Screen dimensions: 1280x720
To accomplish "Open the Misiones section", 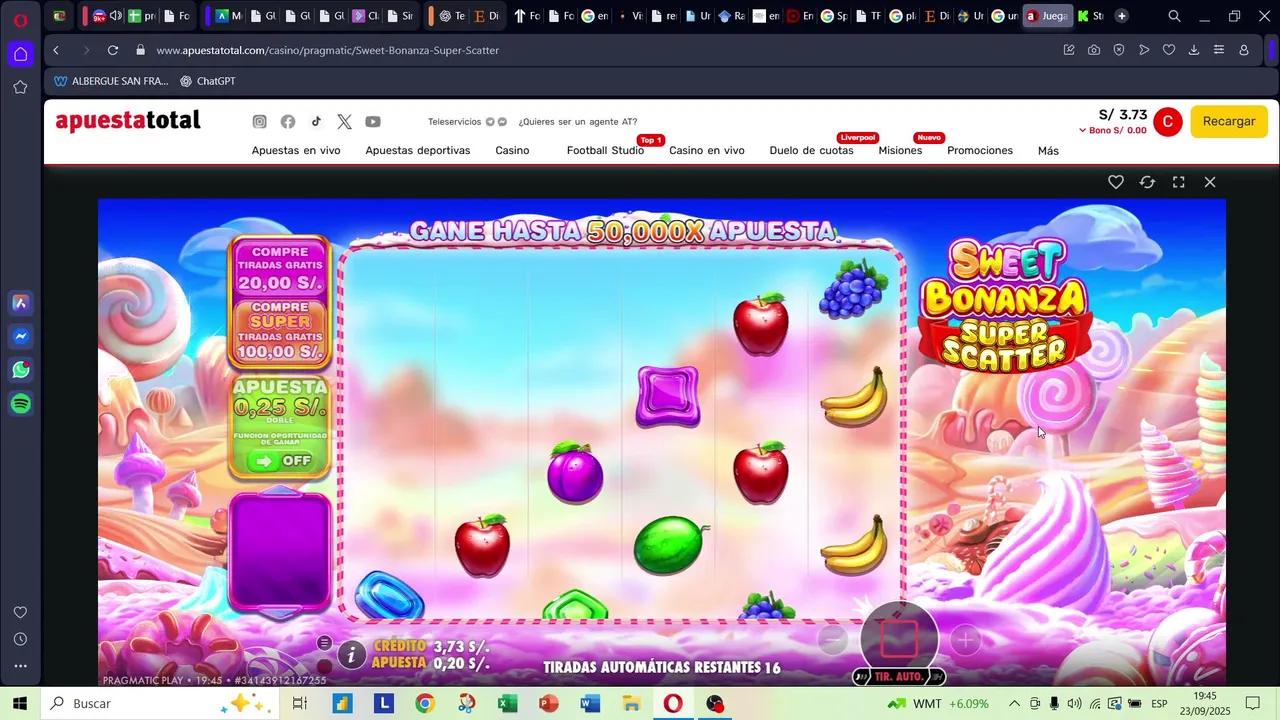I will pyautogui.click(x=900, y=151).
